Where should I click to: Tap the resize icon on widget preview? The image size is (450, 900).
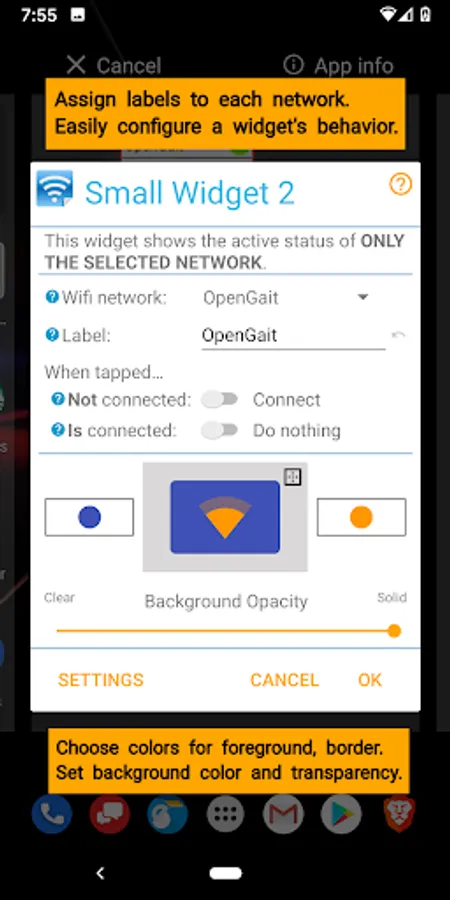point(293,476)
